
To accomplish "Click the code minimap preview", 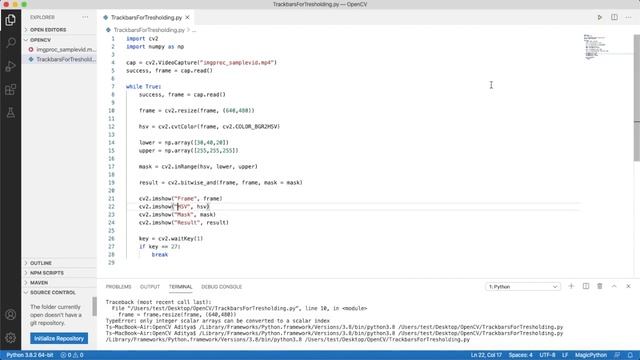I will coord(595,47).
